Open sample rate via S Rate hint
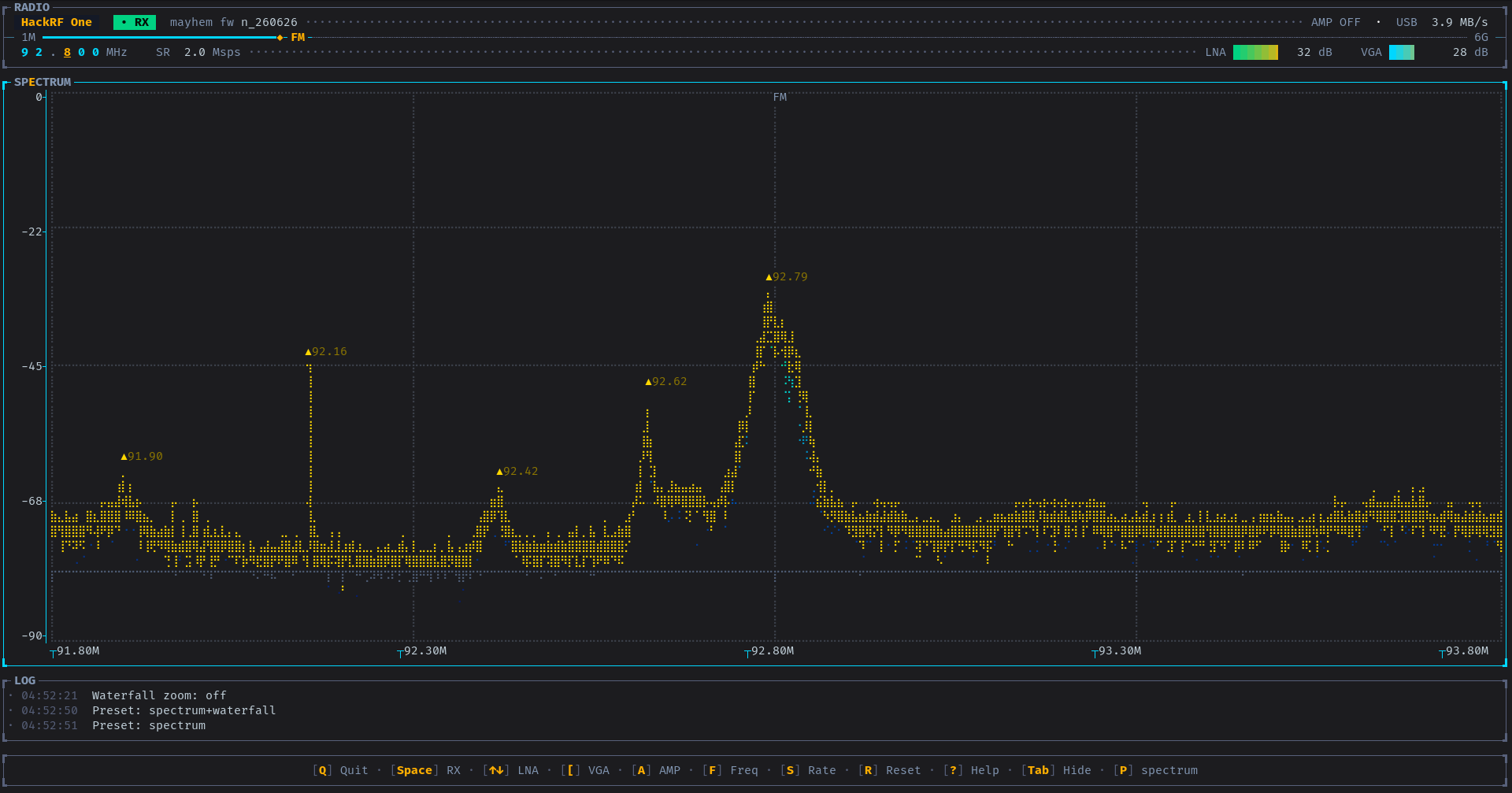Viewport: 1512px width, 793px height. [x=808, y=771]
